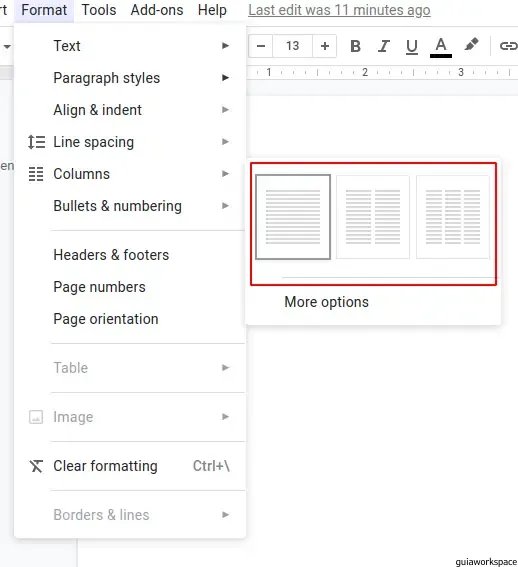Open the text color picker
The height and width of the screenshot is (567, 518).
click(x=441, y=47)
